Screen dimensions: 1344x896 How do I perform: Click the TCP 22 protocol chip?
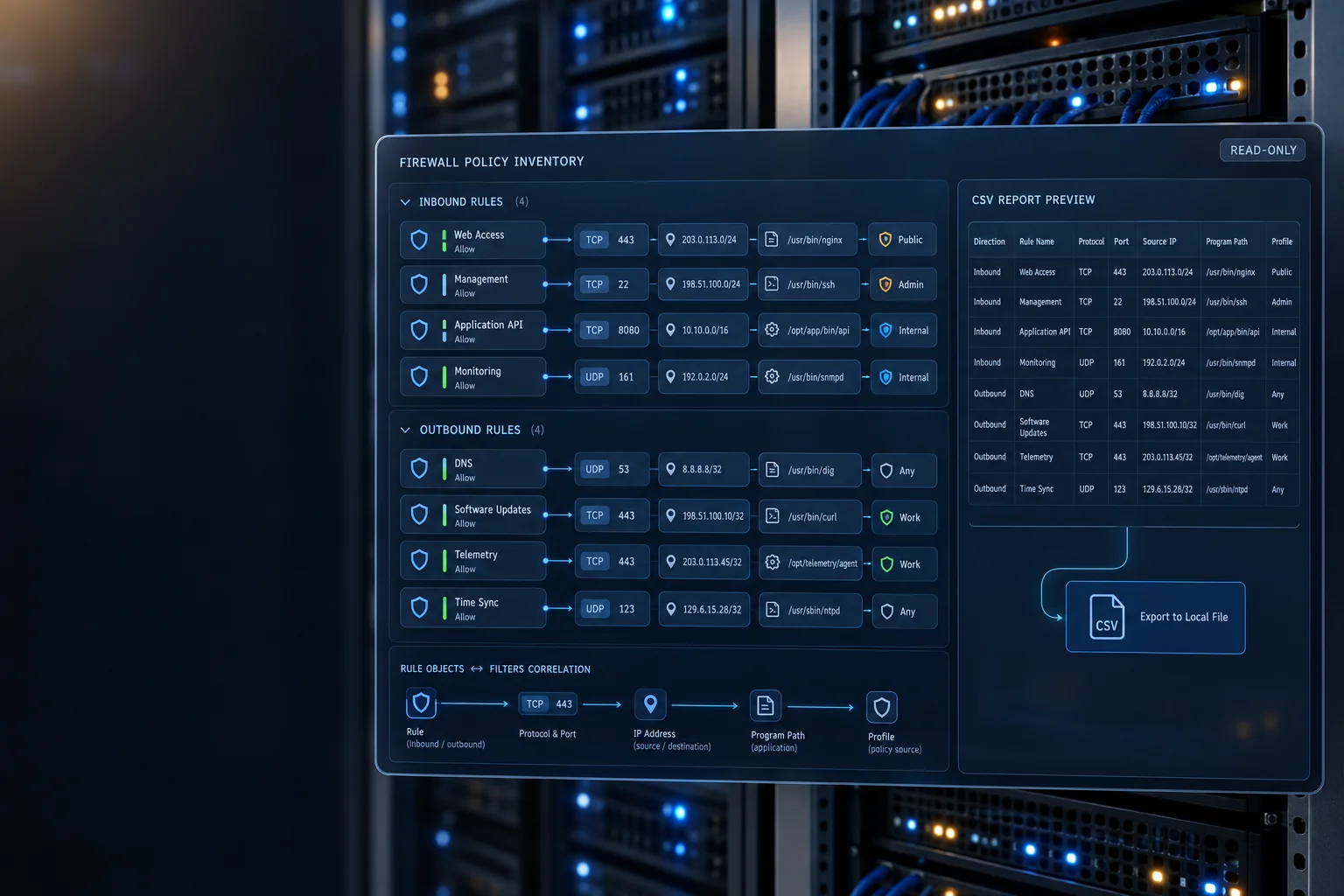(612, 283)
